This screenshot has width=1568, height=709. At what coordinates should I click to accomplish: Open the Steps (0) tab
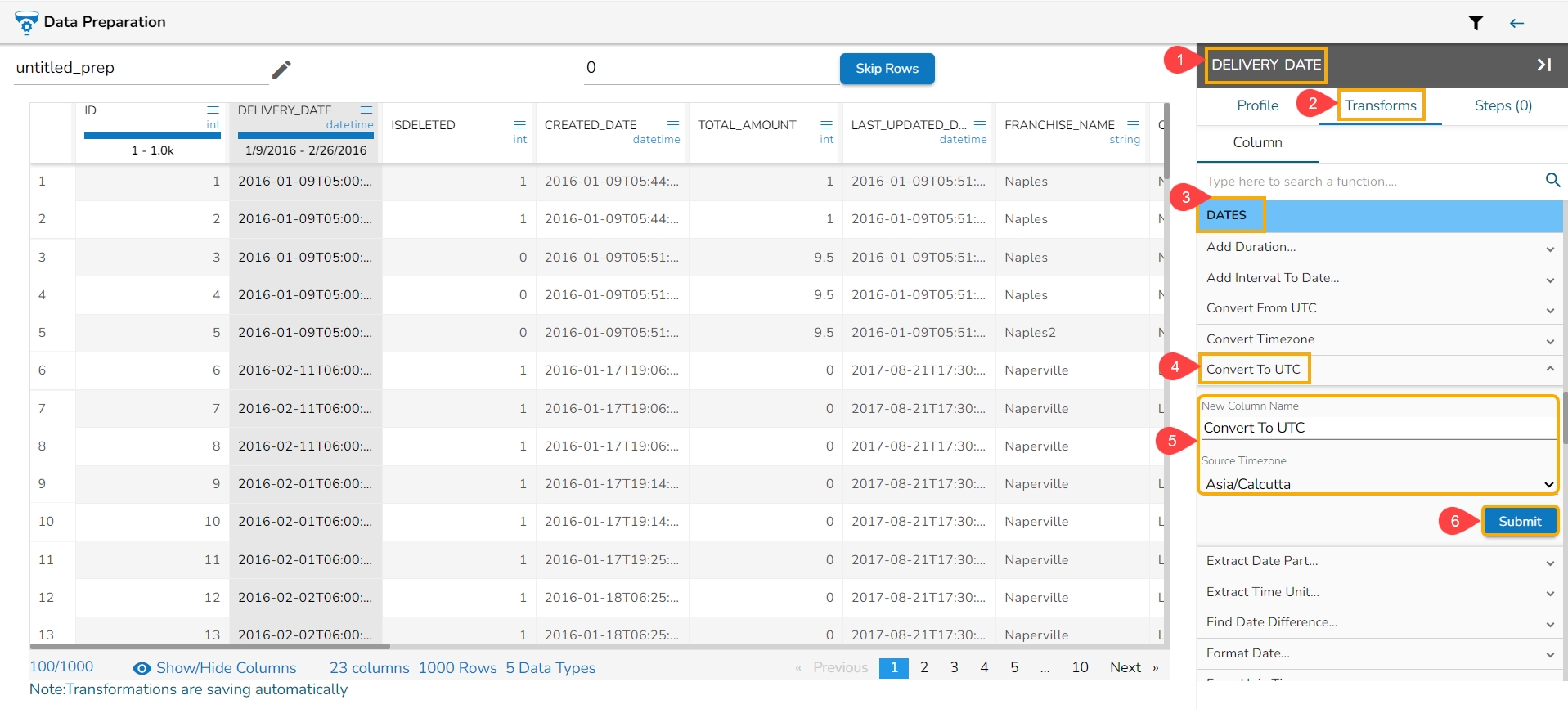pyautogui.click(x=1503, y=105)
